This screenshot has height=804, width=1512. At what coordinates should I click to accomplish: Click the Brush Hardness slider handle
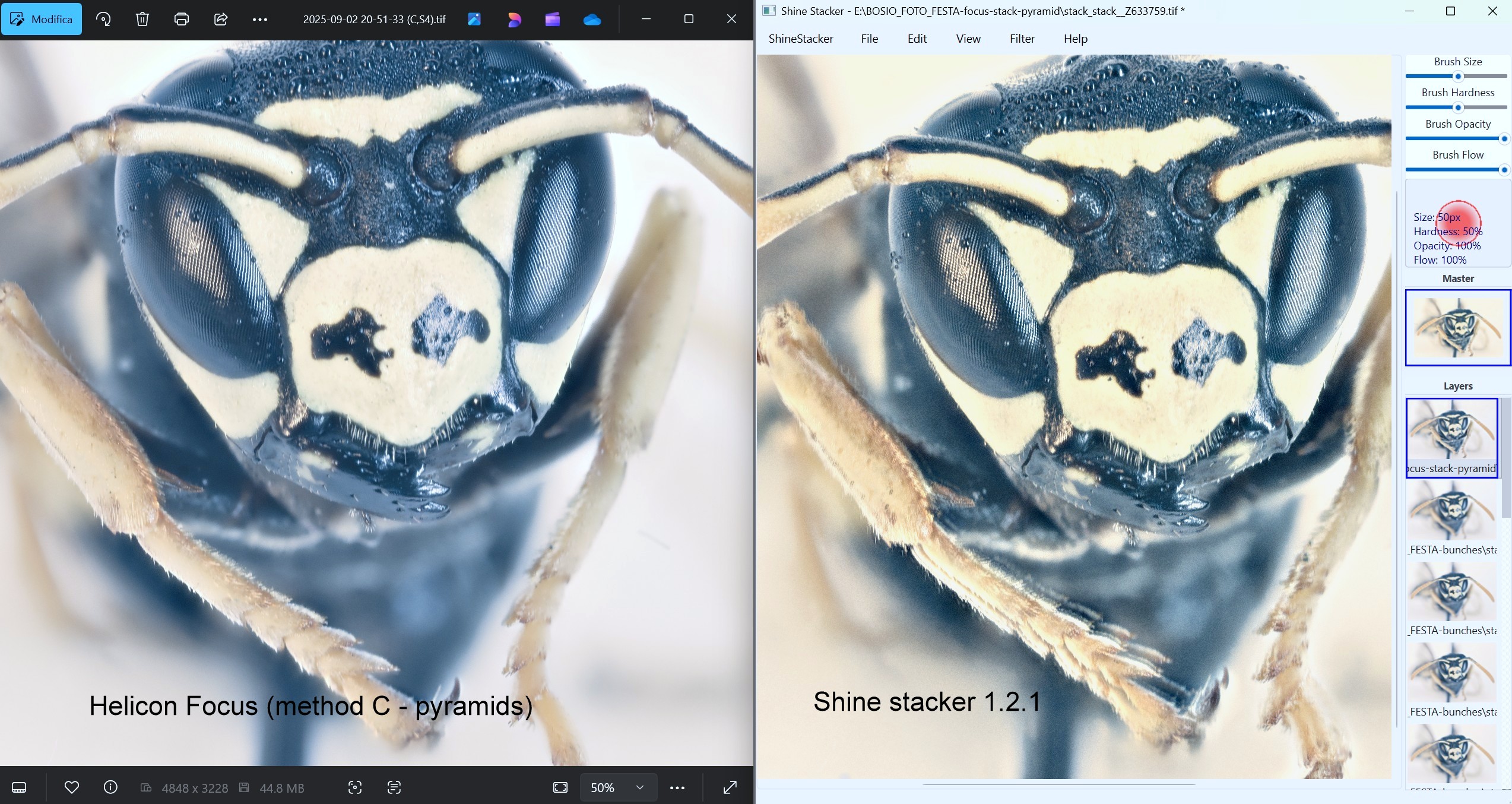(1458, 107)
